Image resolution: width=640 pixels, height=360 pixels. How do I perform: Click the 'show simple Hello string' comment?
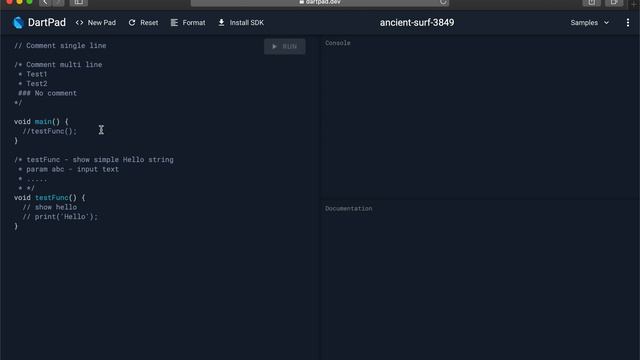point(123,160)
